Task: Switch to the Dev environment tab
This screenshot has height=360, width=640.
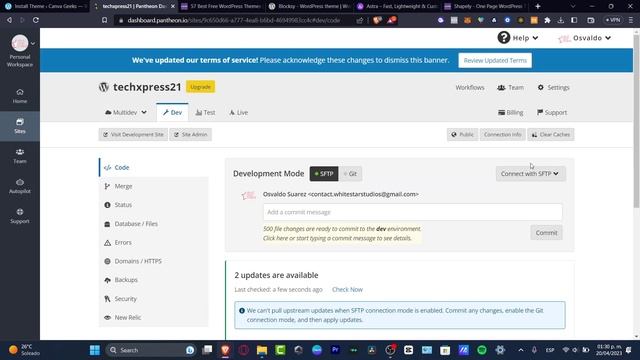Action: [x=172, y=112]
